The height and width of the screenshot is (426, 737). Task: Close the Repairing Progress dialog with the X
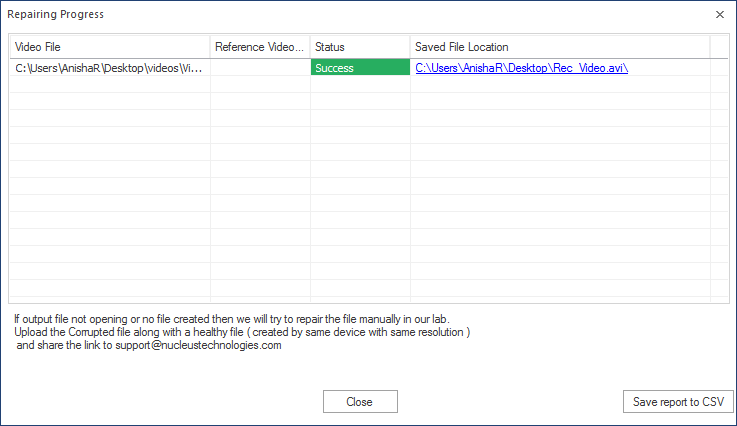click(720, 15)
